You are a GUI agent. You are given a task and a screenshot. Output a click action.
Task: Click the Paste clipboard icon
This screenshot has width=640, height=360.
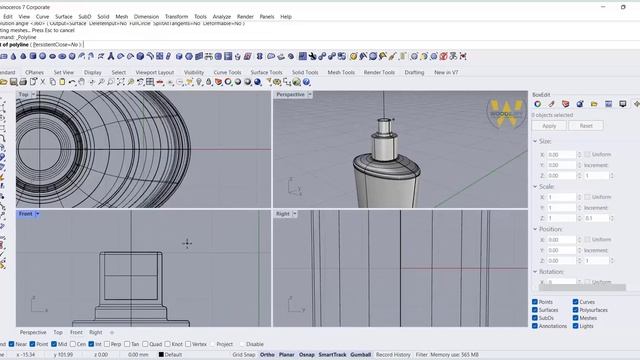pos(62,82)
